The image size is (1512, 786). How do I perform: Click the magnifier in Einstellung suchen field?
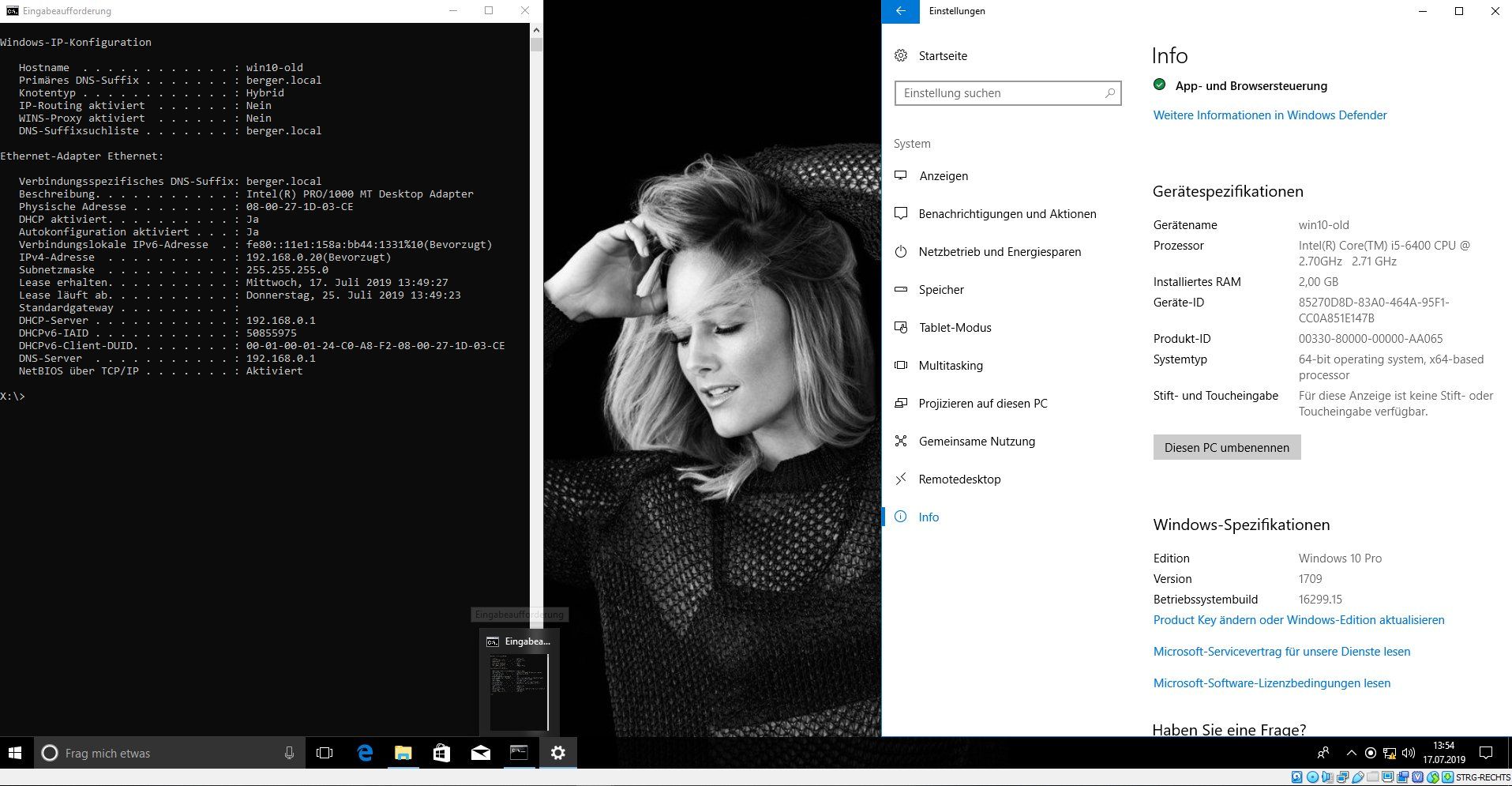(1109, 93)
